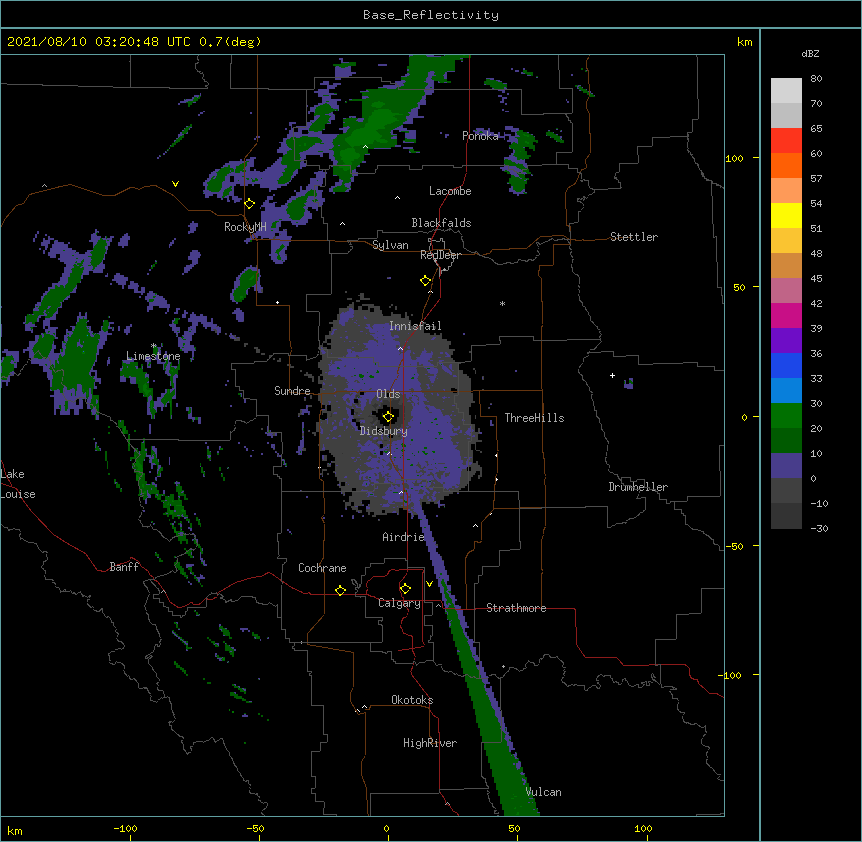The image size is (862, 842).
Task: Pick the red 65-60 dBZ legend swatch
Action: pyautogui.click(x=786, y=141)
